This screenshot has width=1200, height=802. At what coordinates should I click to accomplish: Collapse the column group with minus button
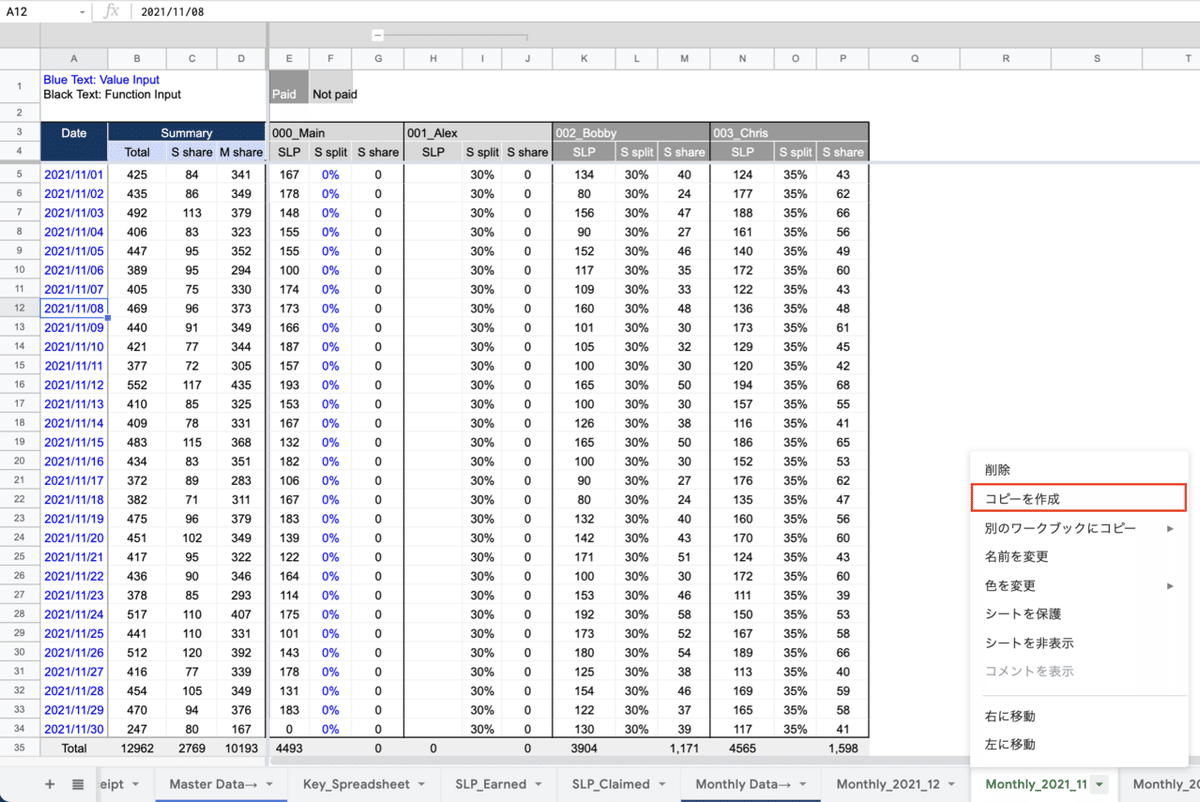point(377,35)
